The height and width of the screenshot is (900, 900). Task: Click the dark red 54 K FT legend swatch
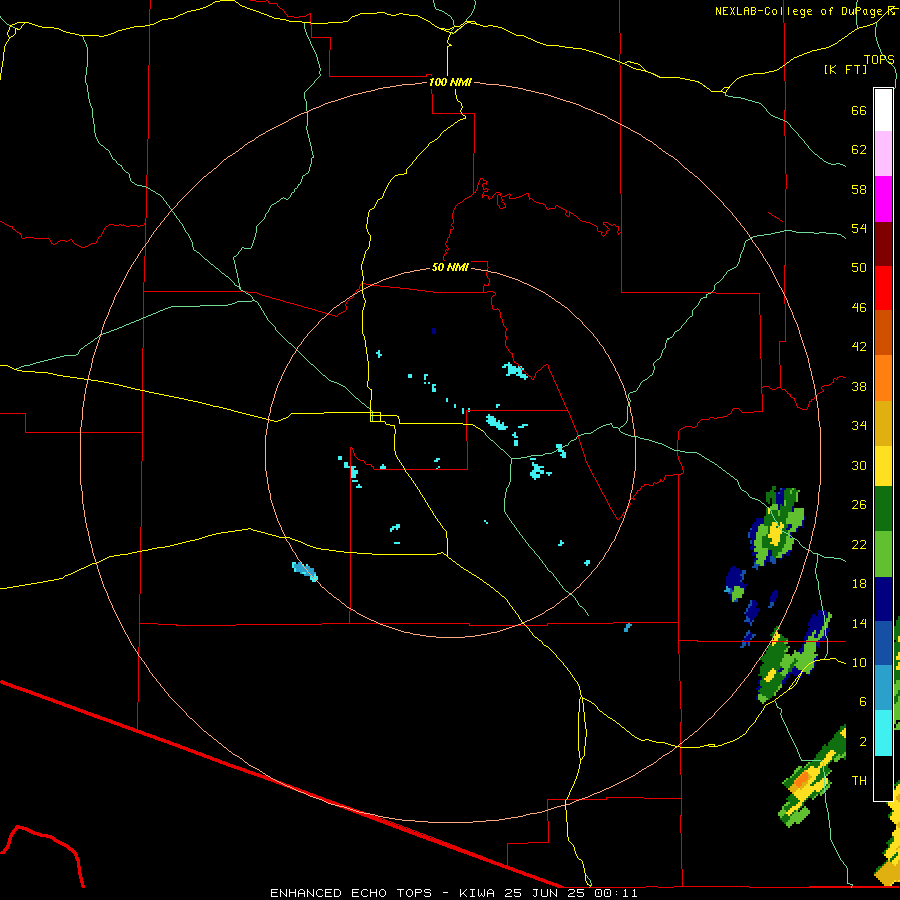883,244
